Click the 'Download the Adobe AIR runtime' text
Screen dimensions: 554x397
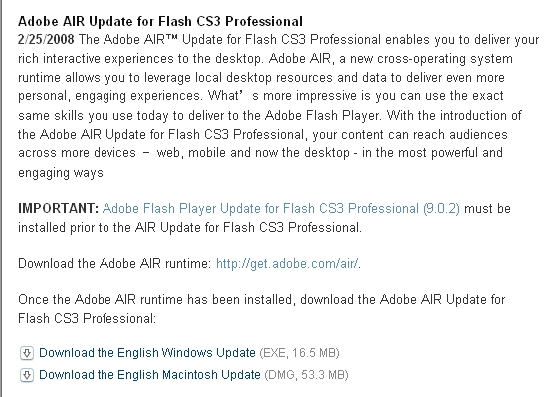[x=114, y=264]
